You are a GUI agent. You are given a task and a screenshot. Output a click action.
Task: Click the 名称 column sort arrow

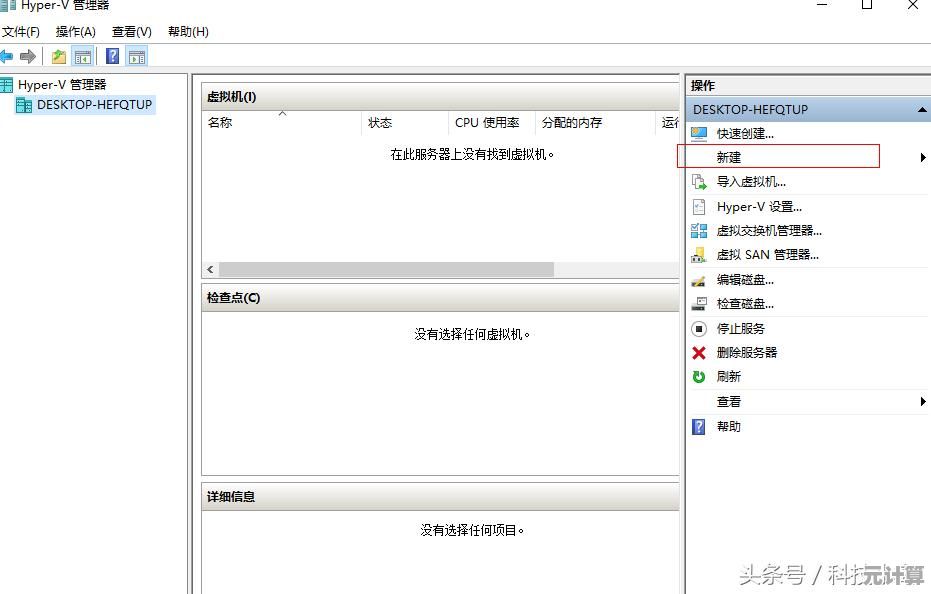(x=283, y=113)
